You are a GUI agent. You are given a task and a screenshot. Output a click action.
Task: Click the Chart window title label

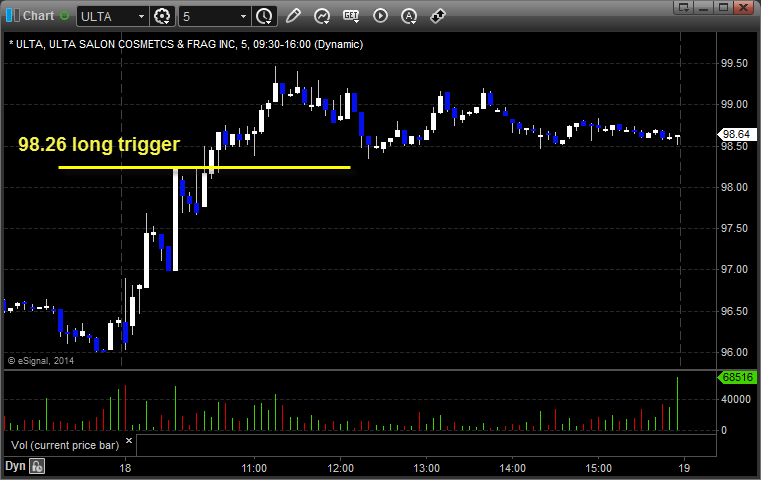39,16
